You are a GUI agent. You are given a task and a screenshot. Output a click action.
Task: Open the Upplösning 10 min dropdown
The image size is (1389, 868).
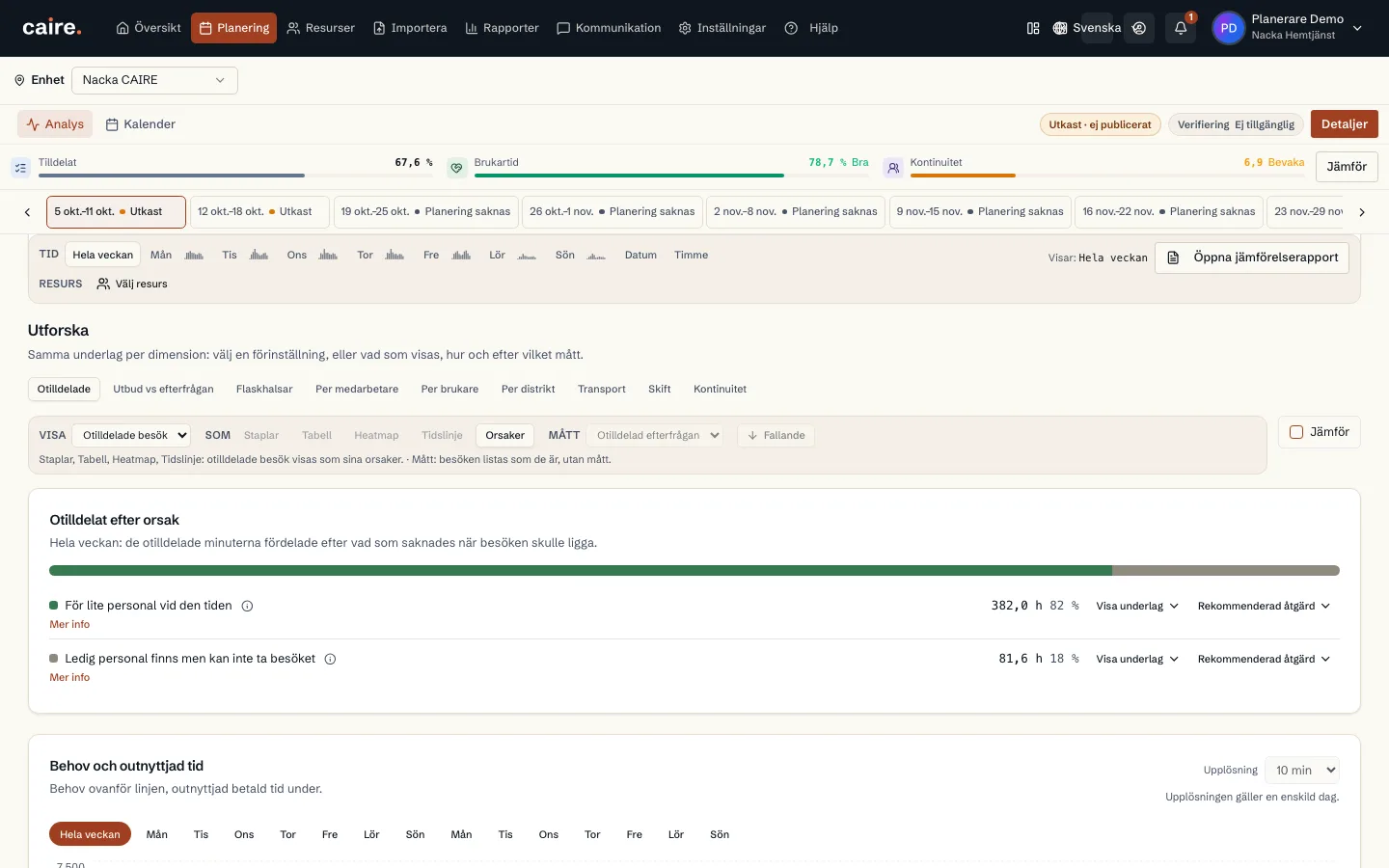click(1302, 770)
